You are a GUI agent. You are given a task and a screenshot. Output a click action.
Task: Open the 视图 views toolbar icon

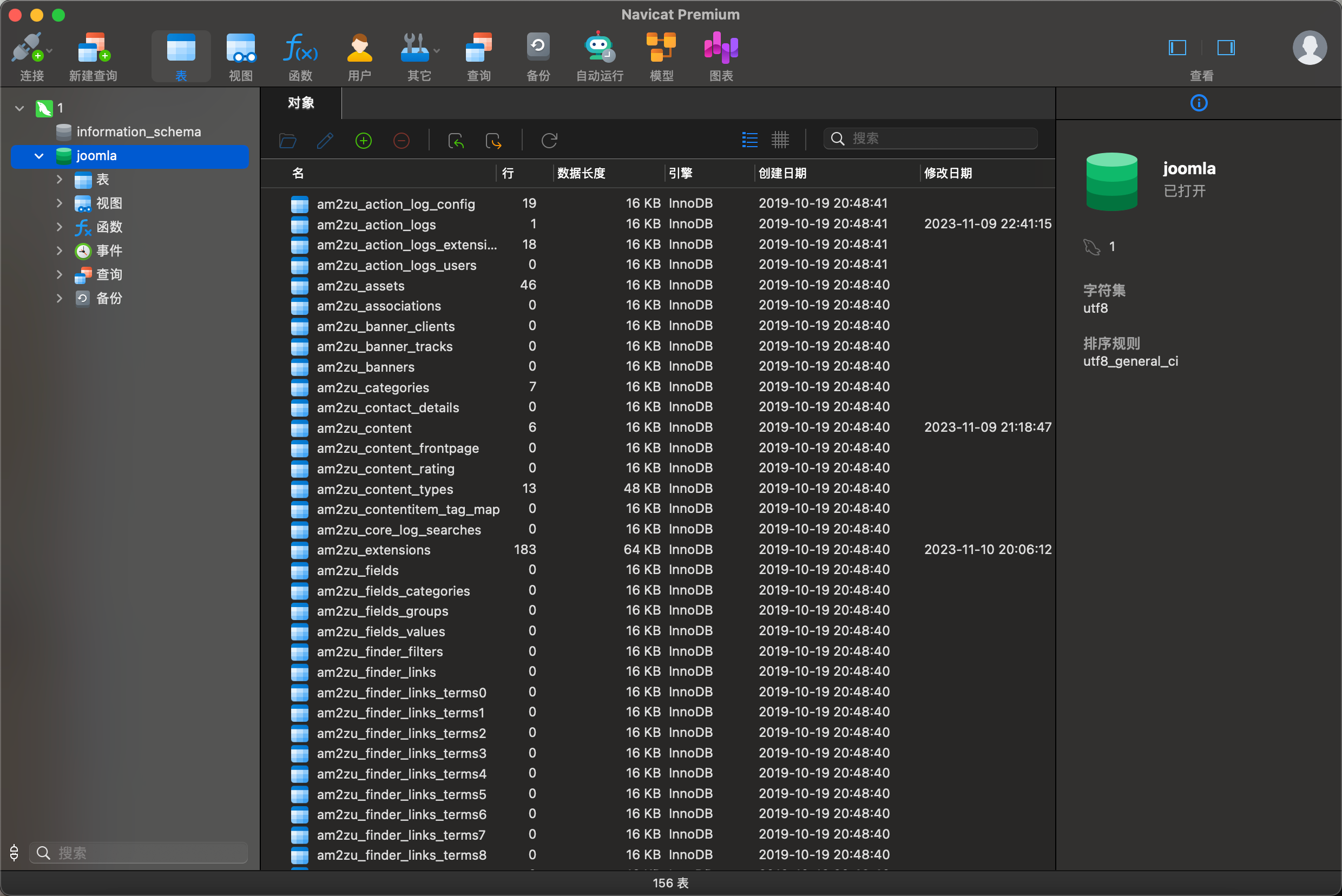241,48
